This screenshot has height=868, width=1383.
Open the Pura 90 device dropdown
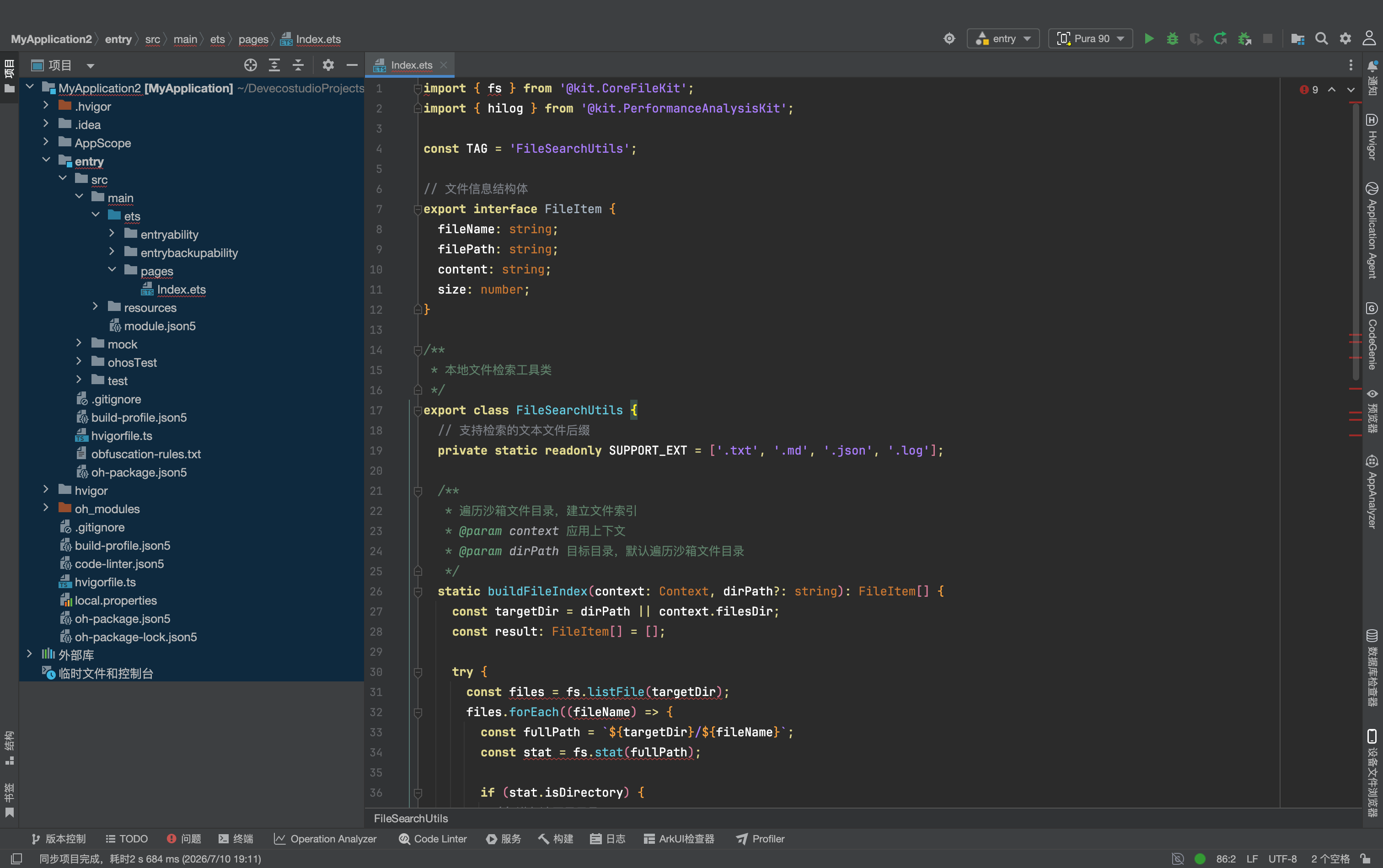point(1090,38)
